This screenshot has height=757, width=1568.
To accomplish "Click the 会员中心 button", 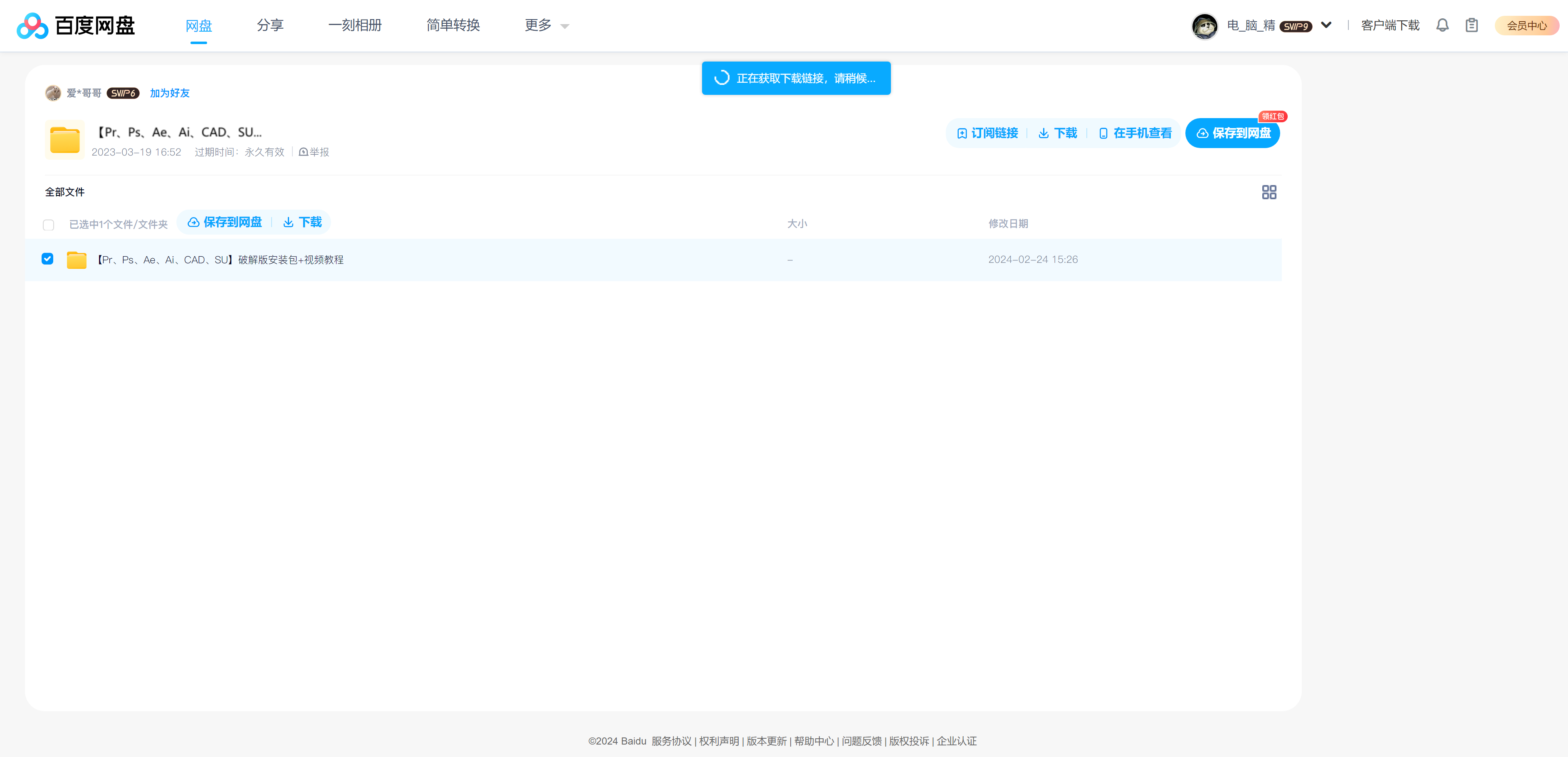I will (x=1526, y=25).
